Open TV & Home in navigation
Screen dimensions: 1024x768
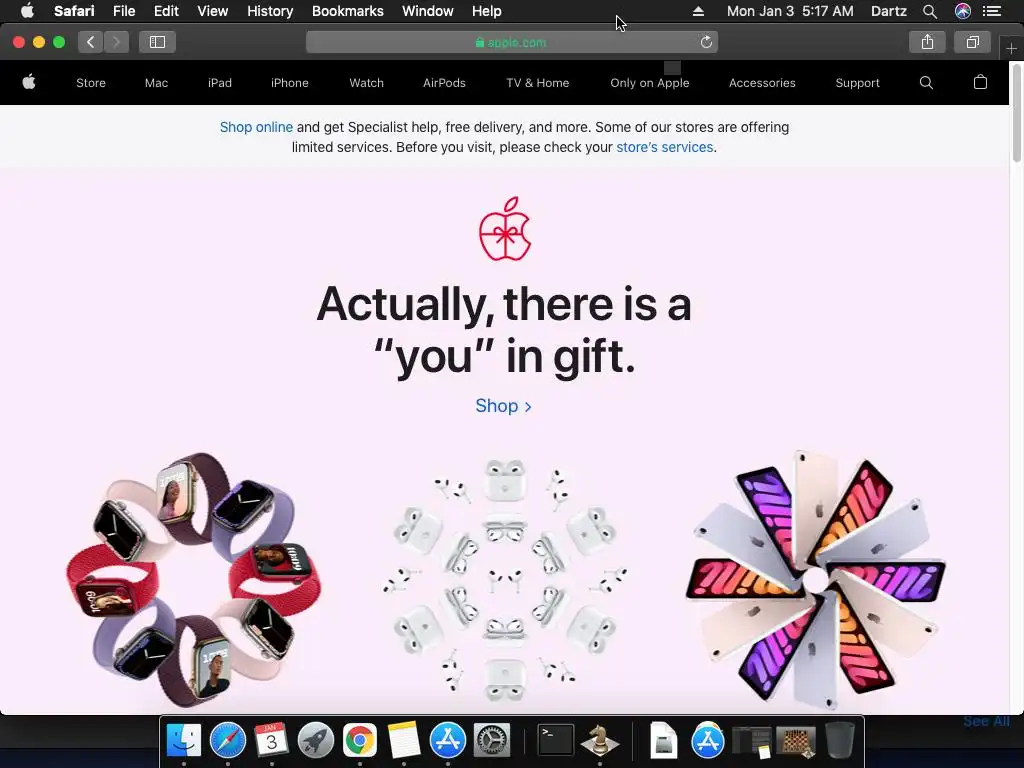[537, 83]
